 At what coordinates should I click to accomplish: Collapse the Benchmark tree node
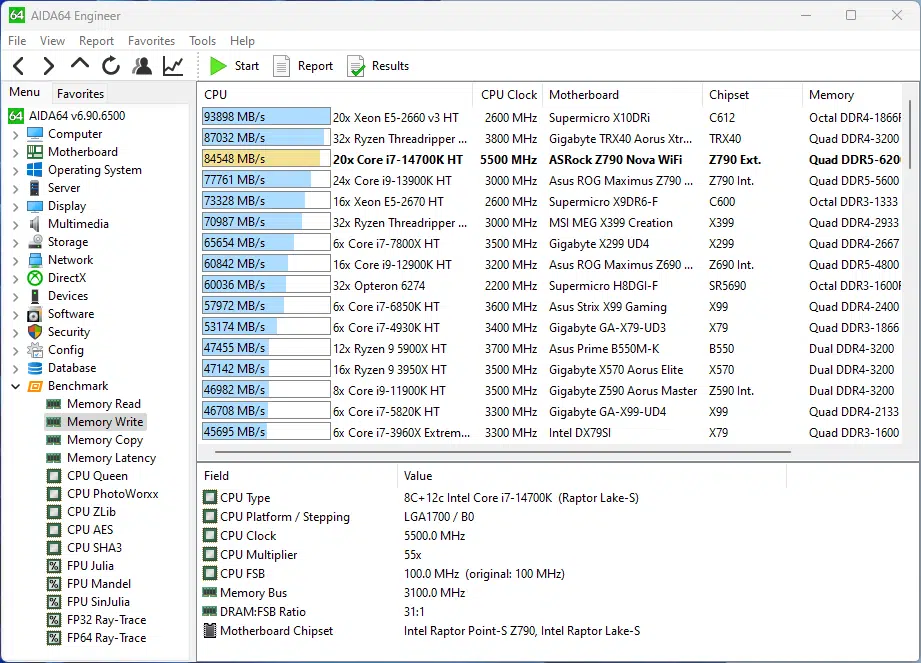(15, 386)
